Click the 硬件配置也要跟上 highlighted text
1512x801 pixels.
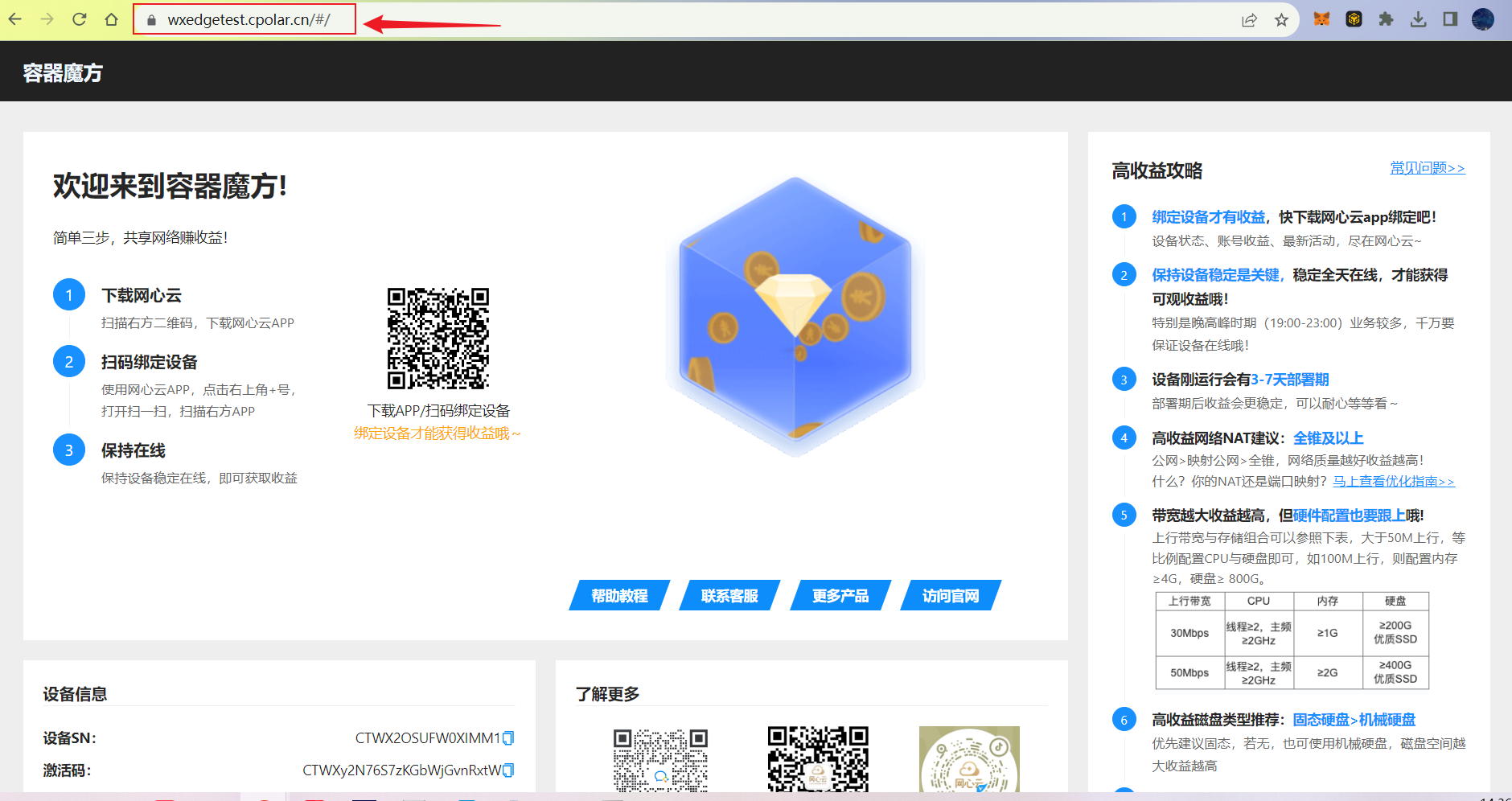pos(1350,516)
